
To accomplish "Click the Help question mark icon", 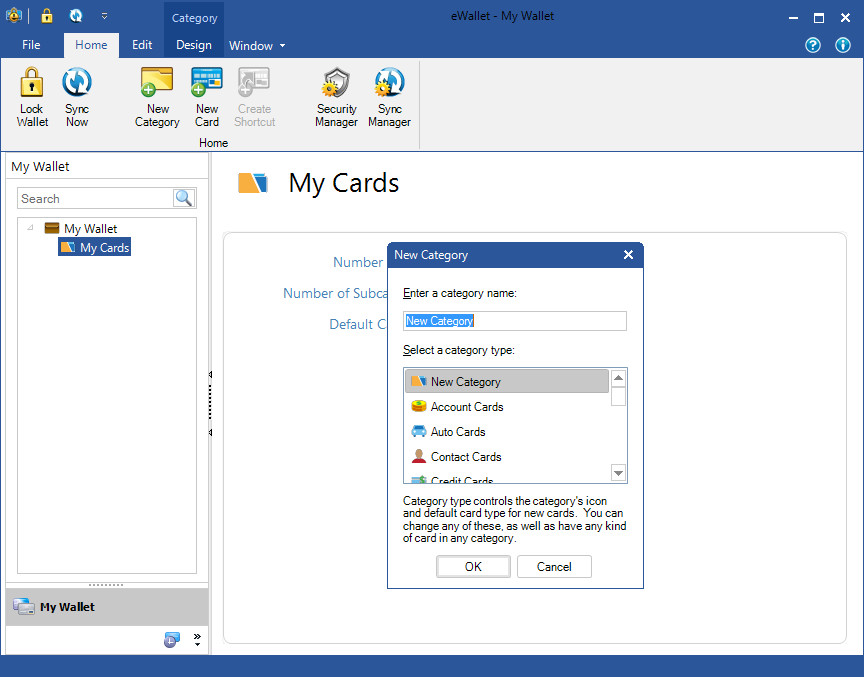I will click(813, 45).
